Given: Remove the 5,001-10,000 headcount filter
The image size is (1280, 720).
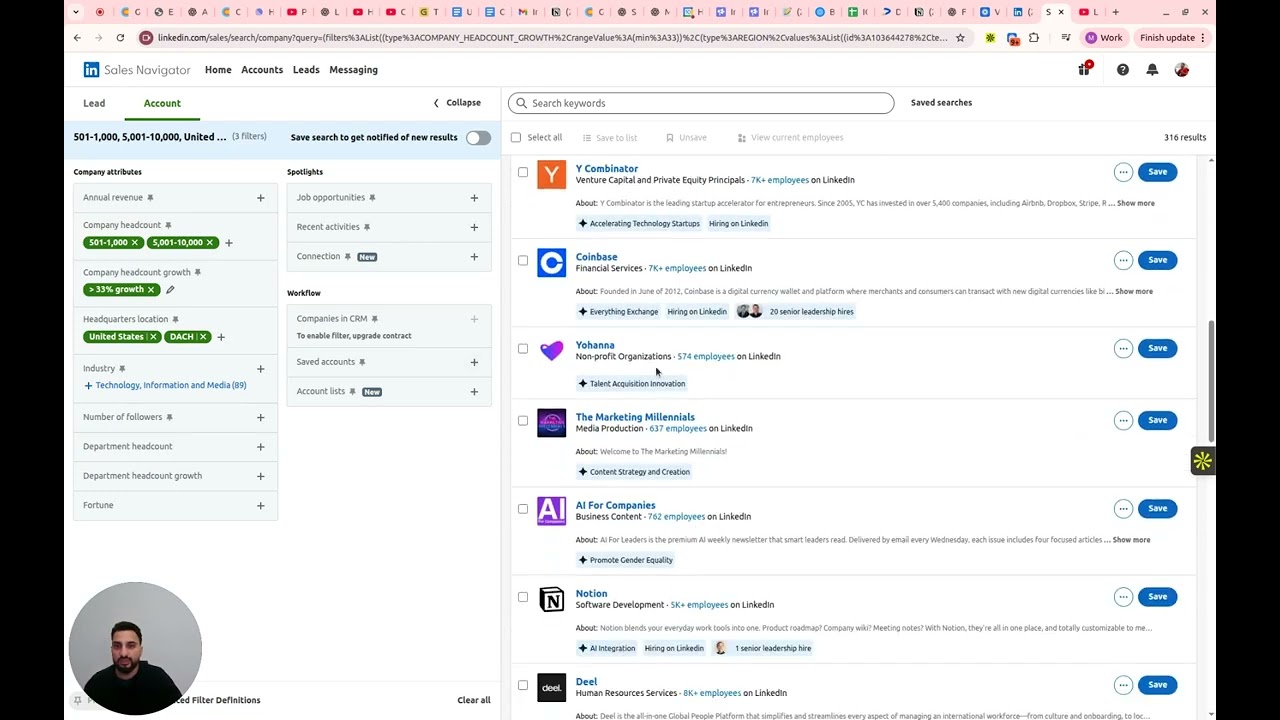Looking at the screenshot, I should [x=209, y=243].
